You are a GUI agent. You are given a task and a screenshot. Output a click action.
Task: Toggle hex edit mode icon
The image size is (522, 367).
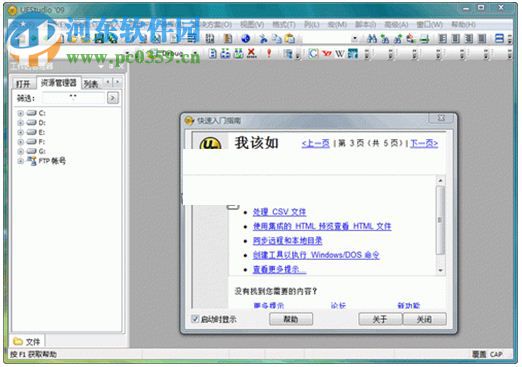click(210, 39)
